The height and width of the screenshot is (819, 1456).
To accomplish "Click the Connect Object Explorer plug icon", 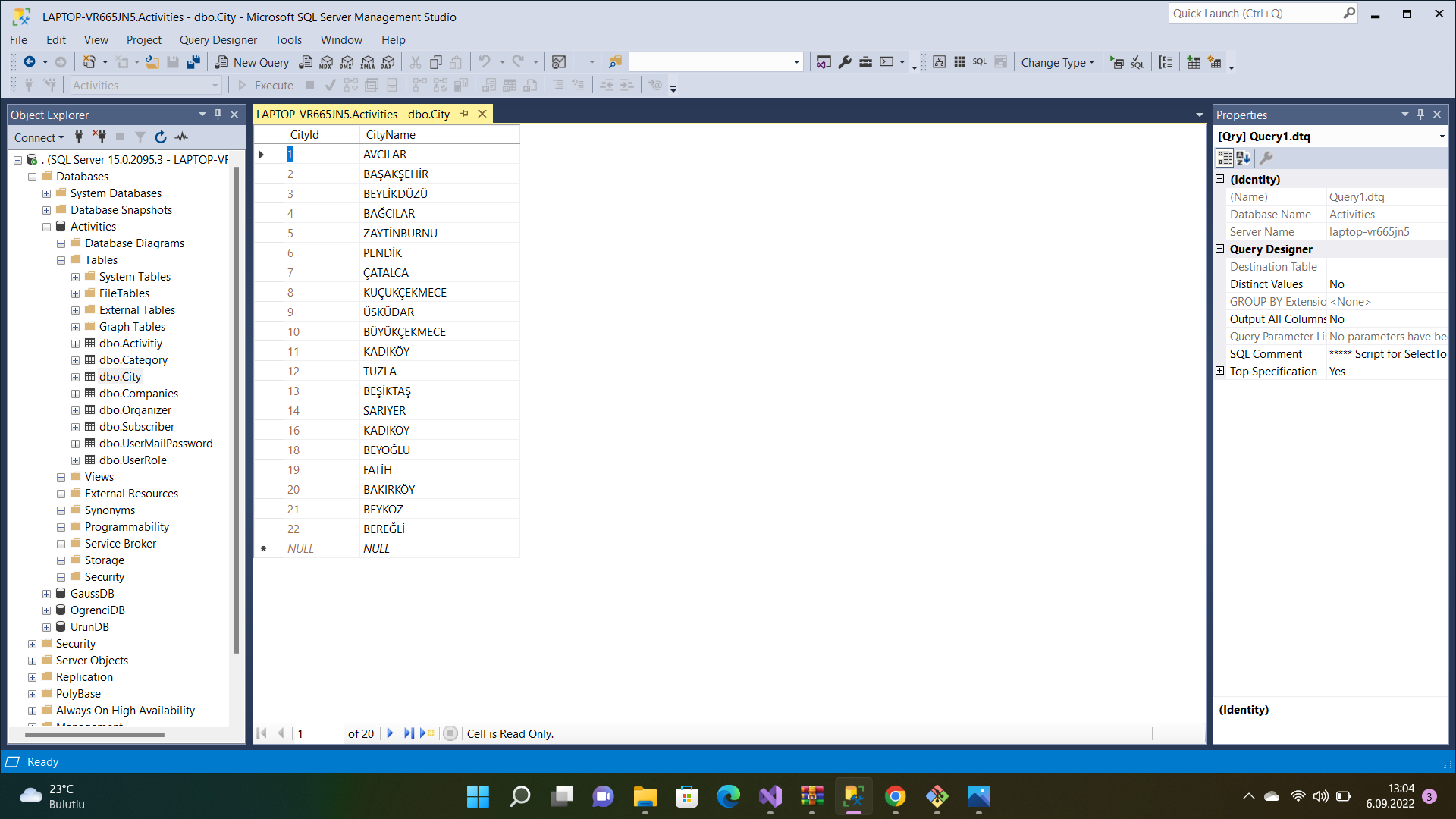I will click(79, 137).
